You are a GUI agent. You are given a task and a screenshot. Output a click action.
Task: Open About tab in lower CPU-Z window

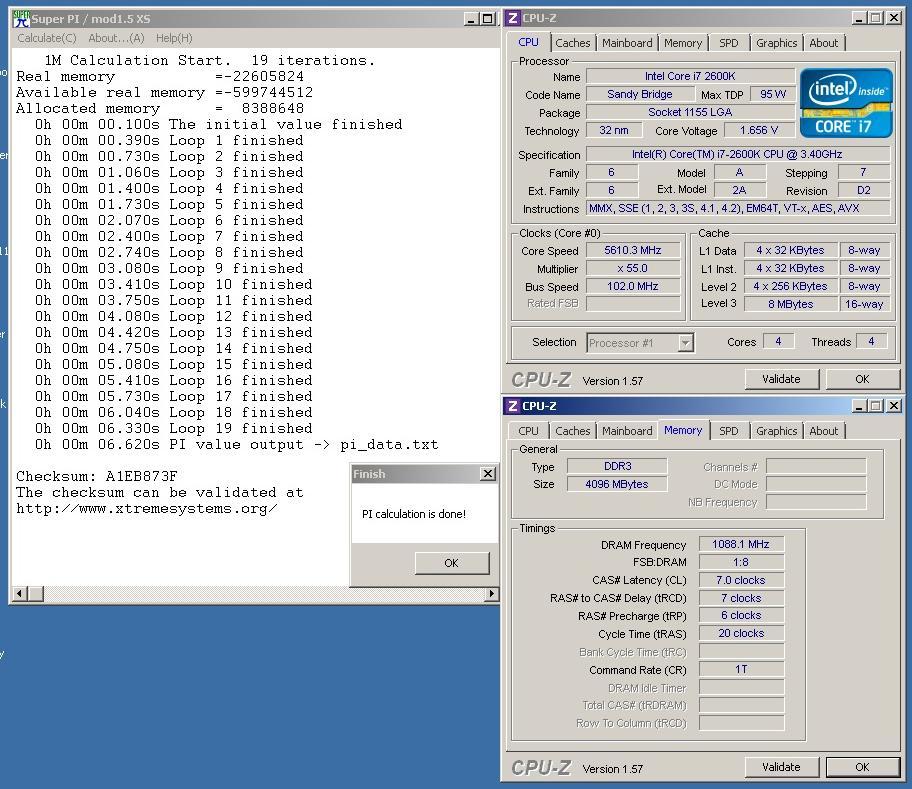[x=824, y=431]
